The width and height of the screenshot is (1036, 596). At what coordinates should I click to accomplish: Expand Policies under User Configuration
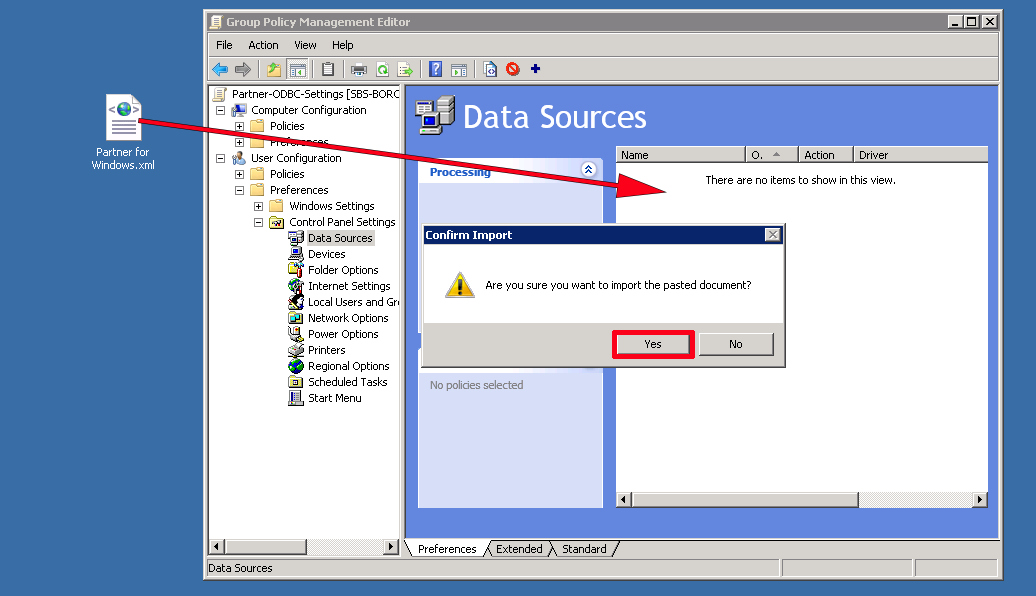239,174
